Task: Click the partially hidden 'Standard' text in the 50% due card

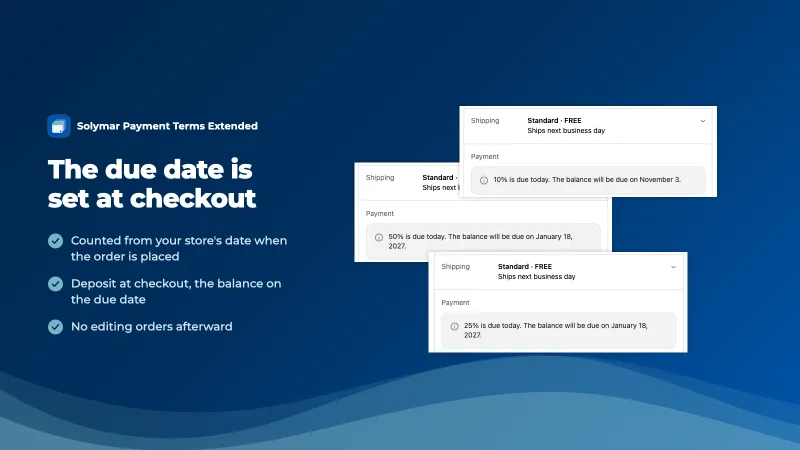Action: click(438, 178)
